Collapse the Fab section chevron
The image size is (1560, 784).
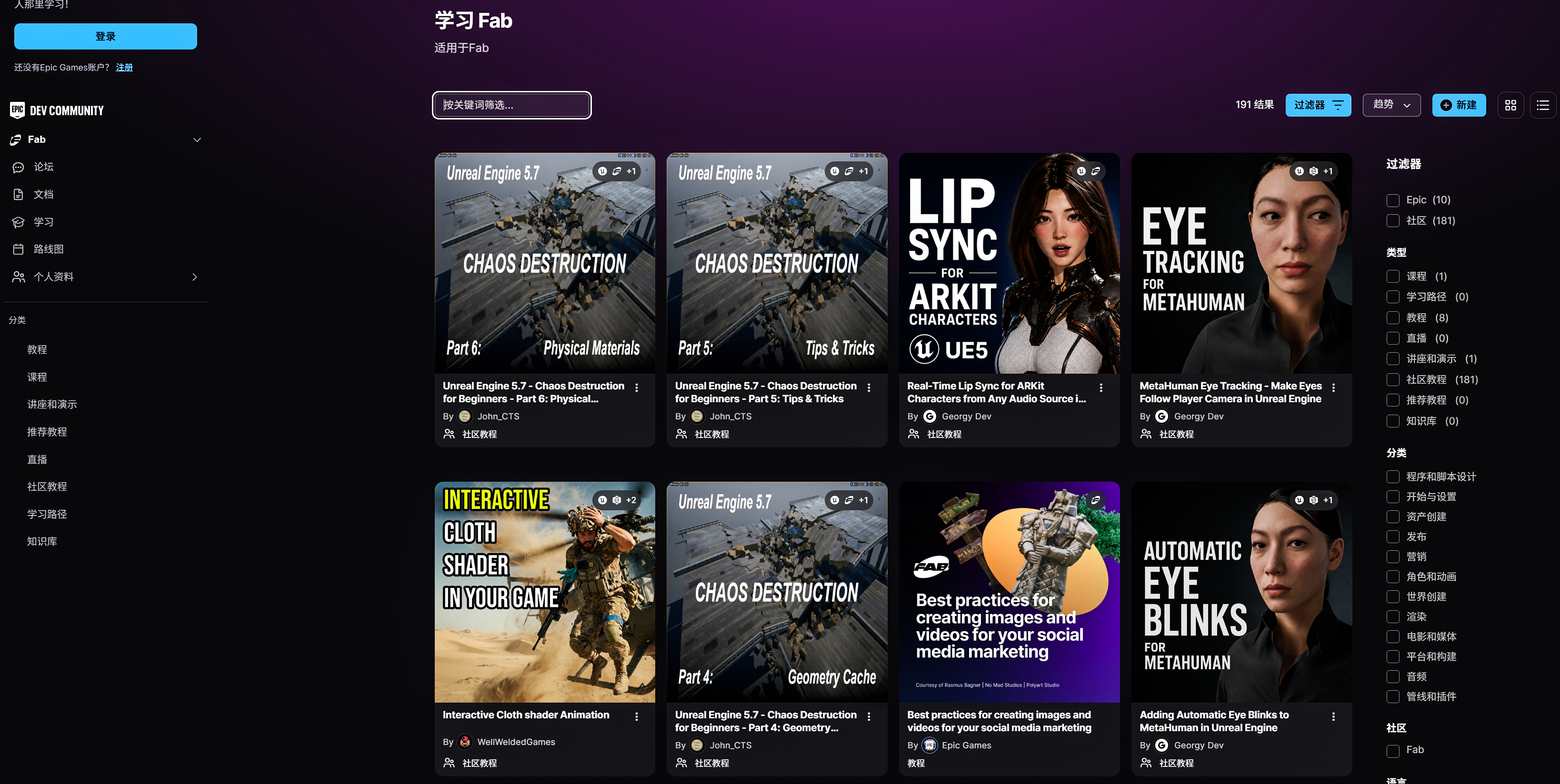[x=197, y=140]
